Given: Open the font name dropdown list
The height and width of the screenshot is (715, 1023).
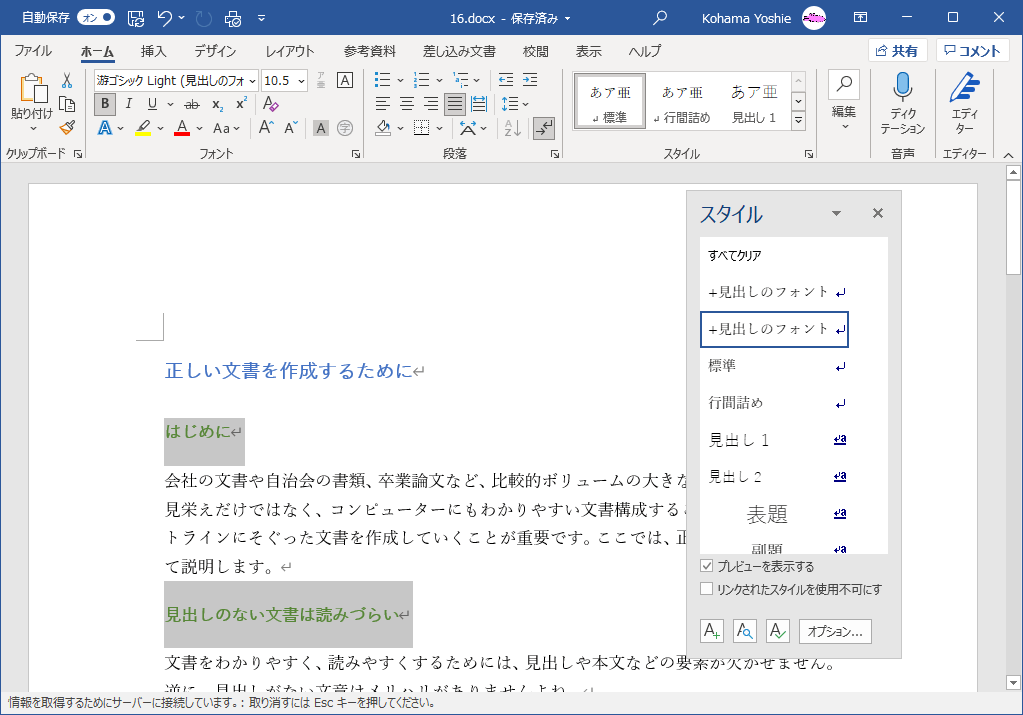Looking at the screenshot, I should click(x=251, y=80).
